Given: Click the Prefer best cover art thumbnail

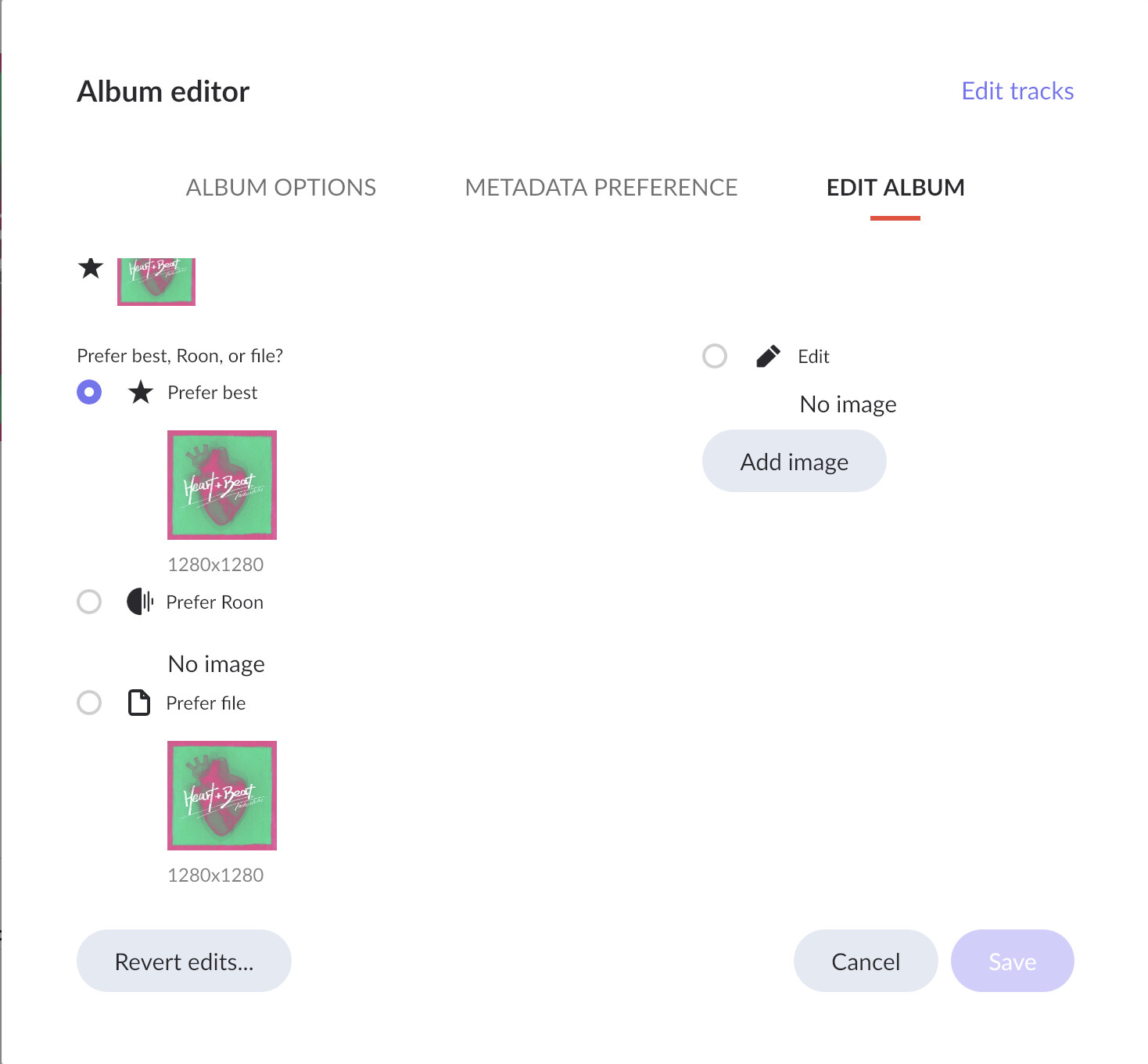Looking at the screenshot, I should tap(222, 485).
